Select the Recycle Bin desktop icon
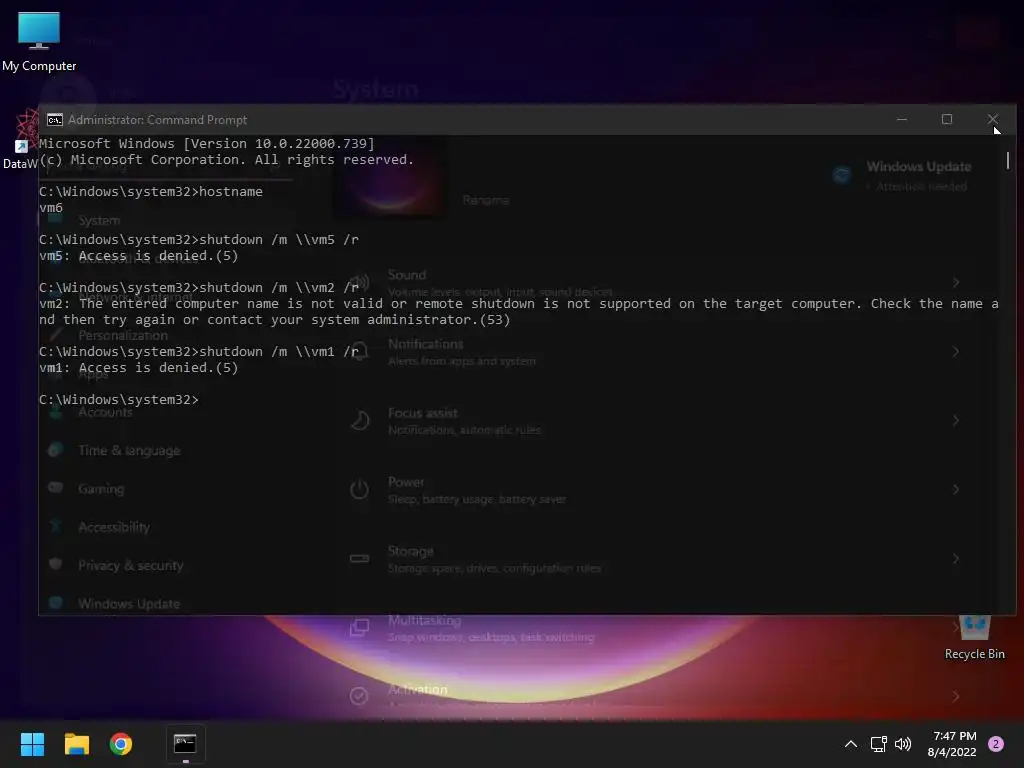Screen dimensions: 1024x768 [x=974, y=637]
